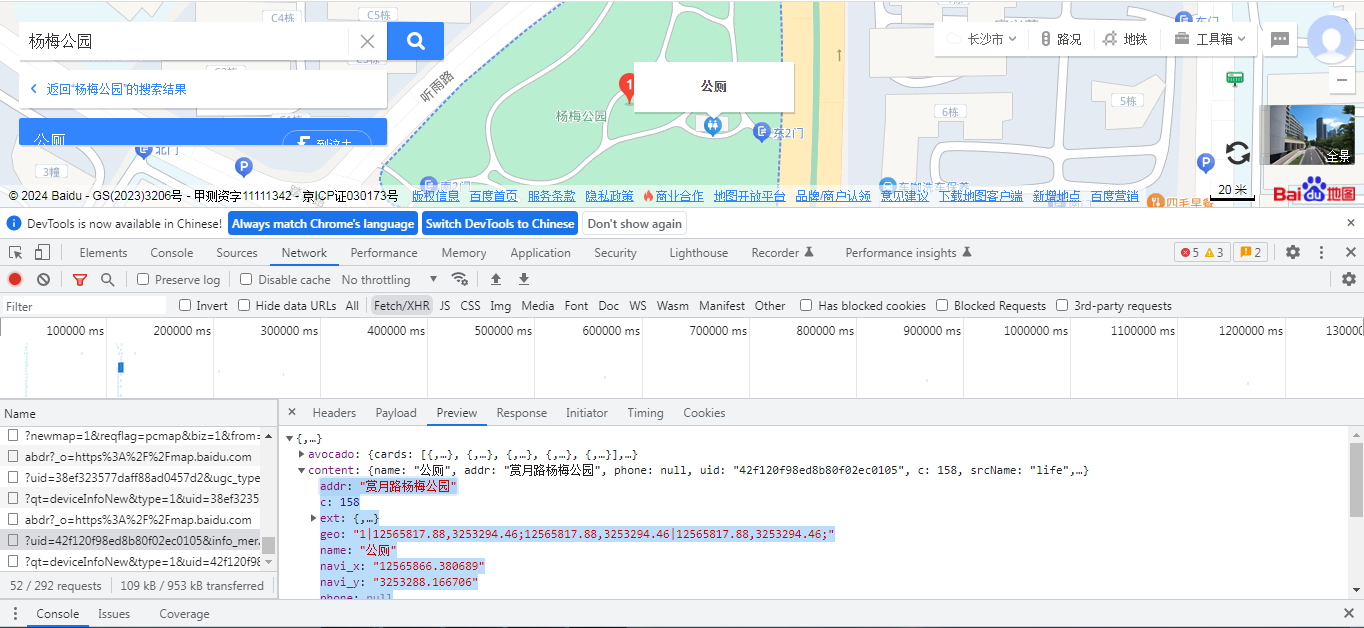Close the request details pane
Screen dimensions: 1364x628
click(x=292, y=412)
